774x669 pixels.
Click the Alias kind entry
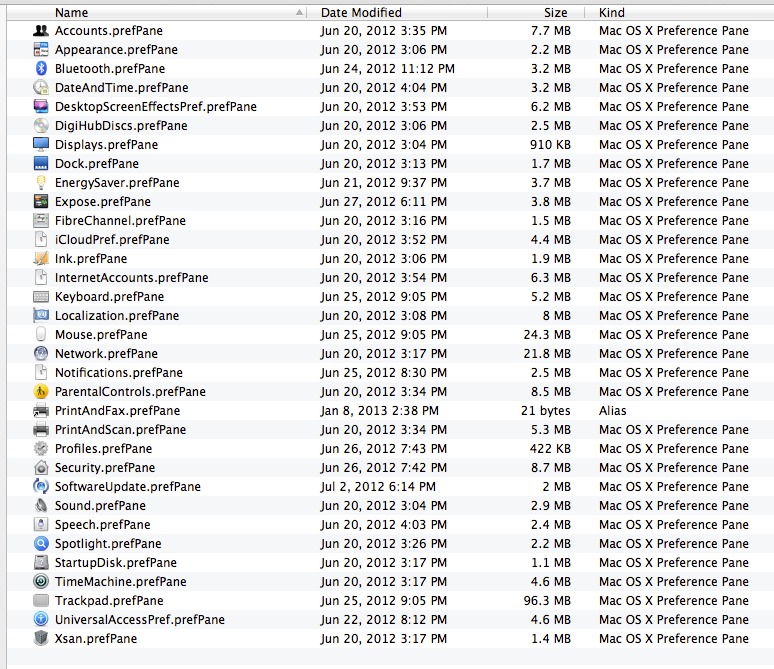click(613, 411)
